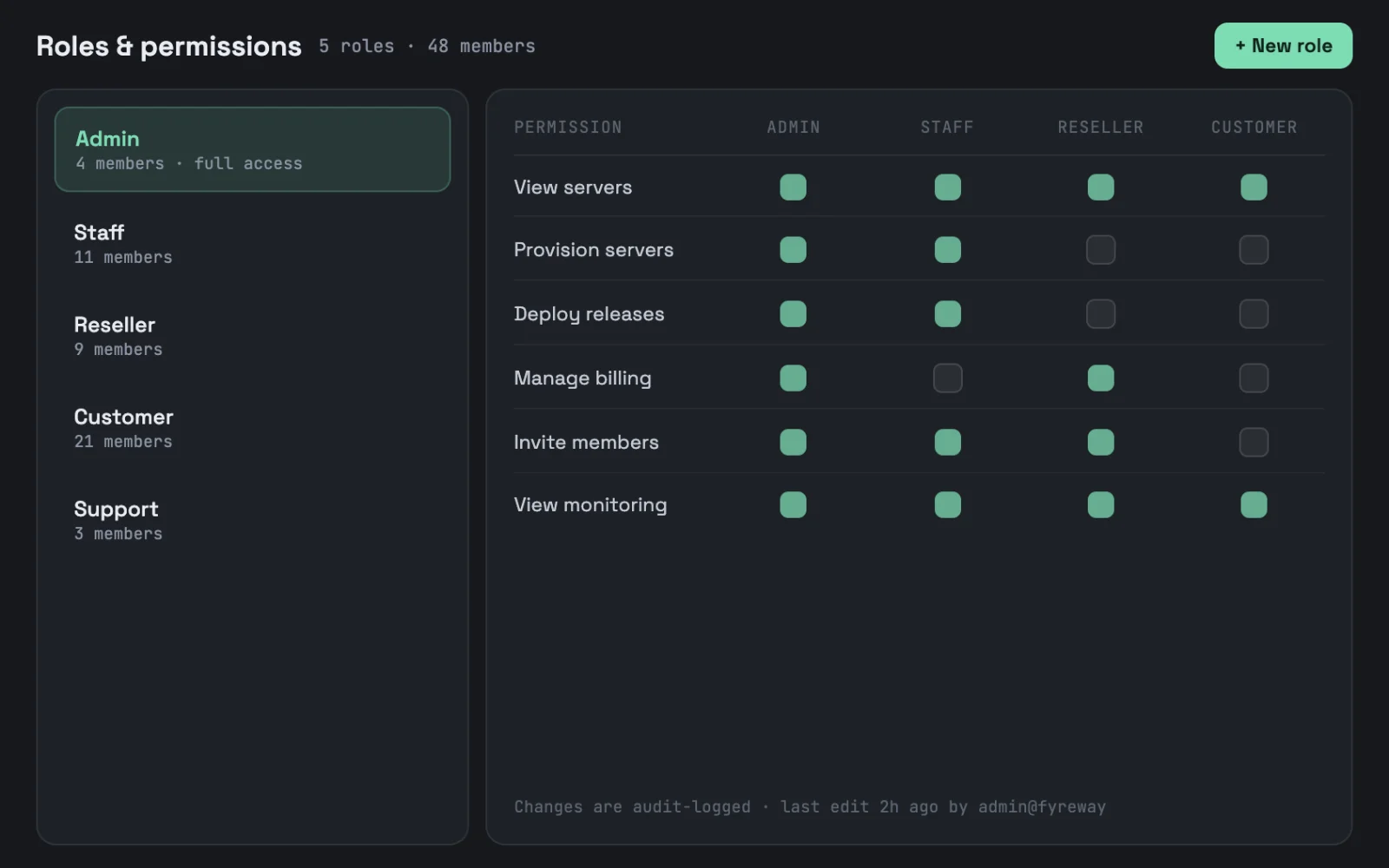The width and height of the screenshot is (1389, 868).
Task: Uncheck Deploy releases for Staff
Action: click(947, 314)
